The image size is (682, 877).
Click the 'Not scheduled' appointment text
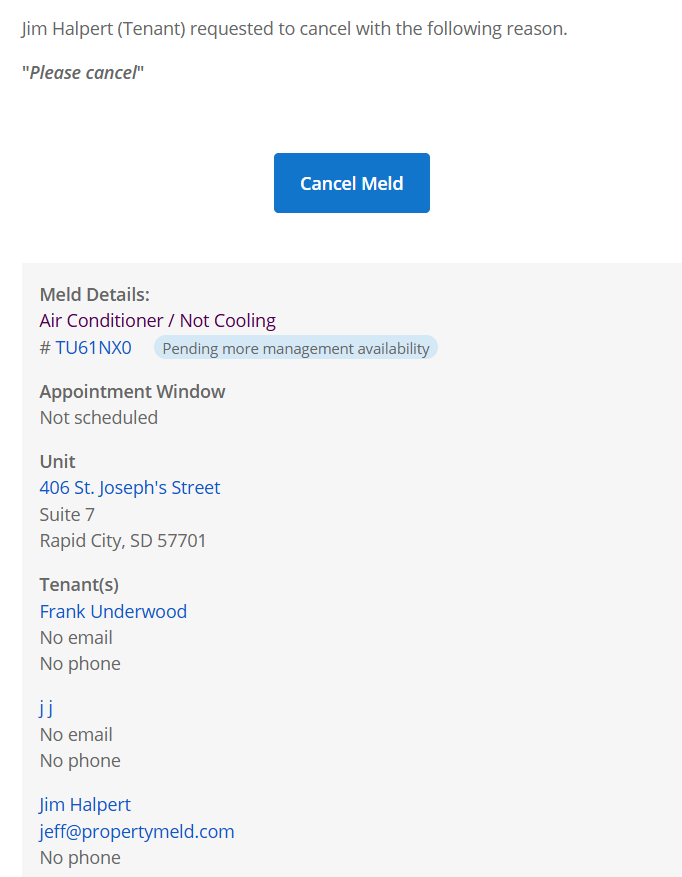[99, 417]
